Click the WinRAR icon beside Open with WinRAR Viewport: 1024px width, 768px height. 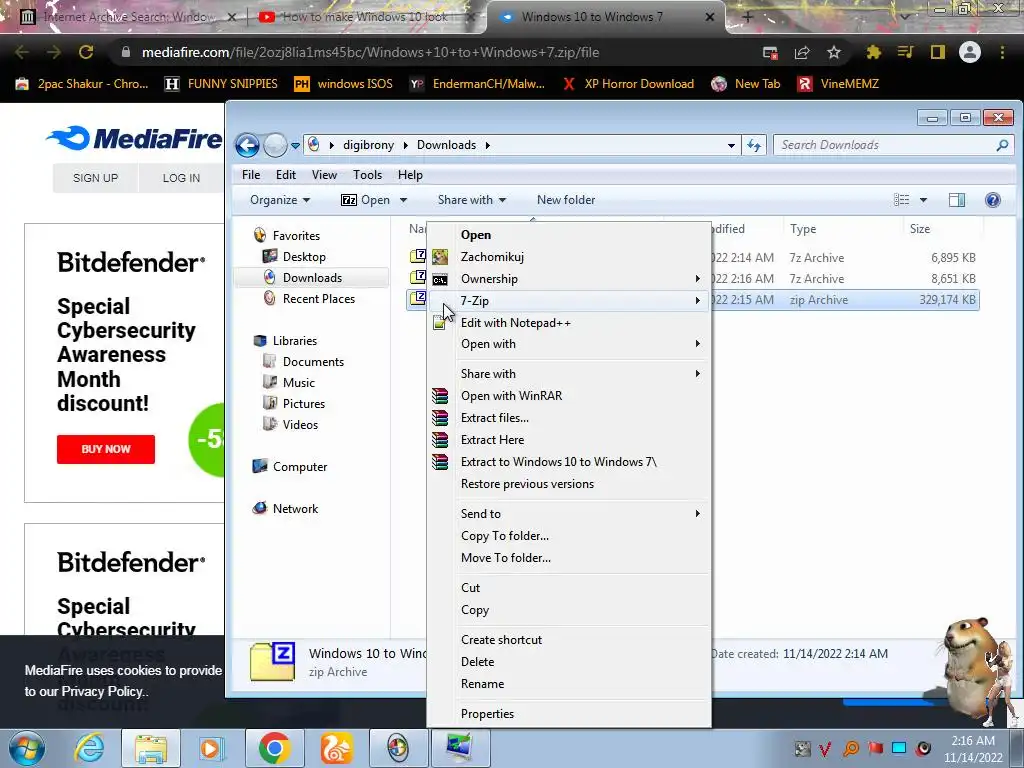coord(440,396)
